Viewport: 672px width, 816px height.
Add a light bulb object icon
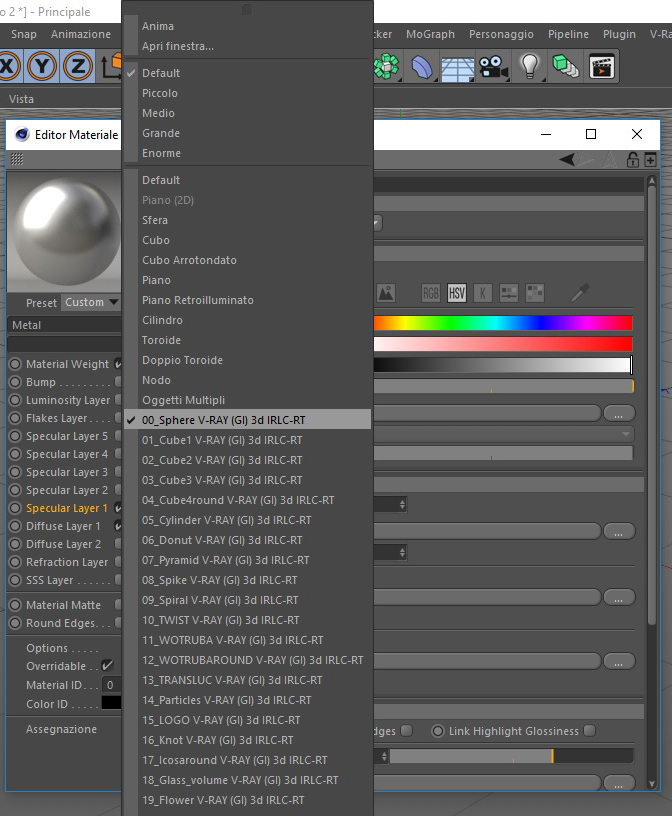[x=529, y=66]
